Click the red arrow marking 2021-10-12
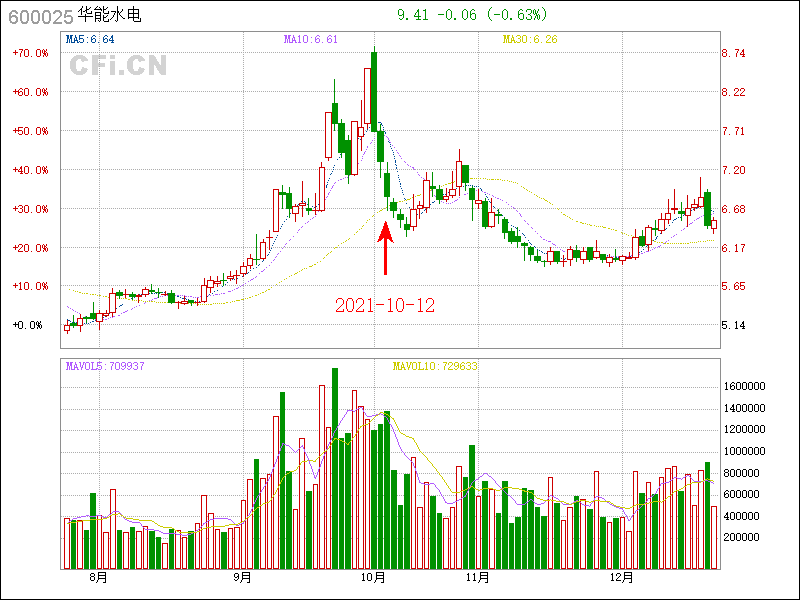This screenshot has height=600, width=800. coord(385,248)
